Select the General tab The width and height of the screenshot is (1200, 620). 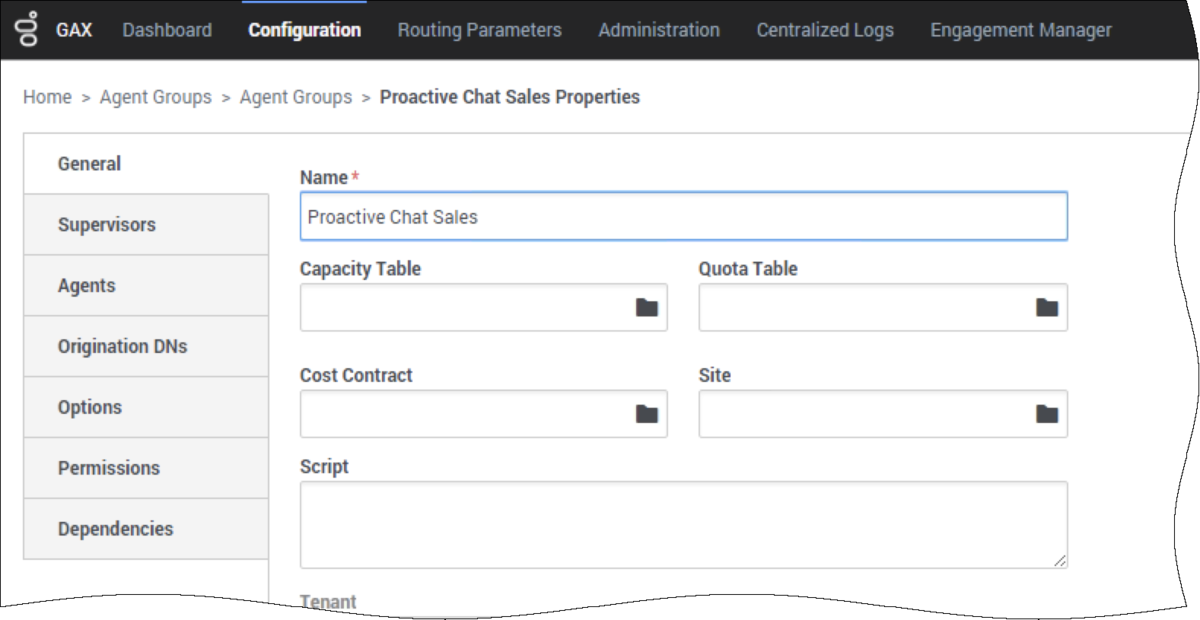pyautogui.click(x=146, y=164)
